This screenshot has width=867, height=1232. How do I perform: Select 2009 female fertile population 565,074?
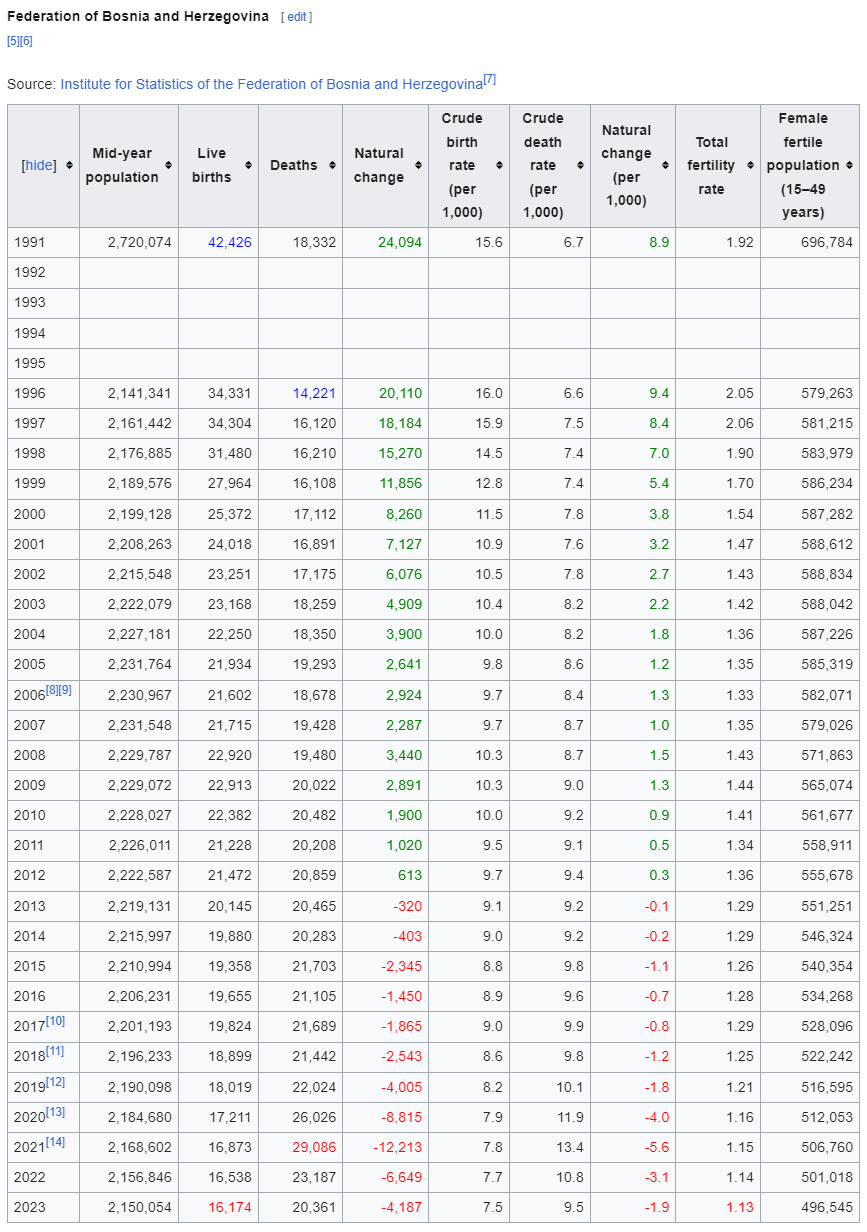(827, 785)
